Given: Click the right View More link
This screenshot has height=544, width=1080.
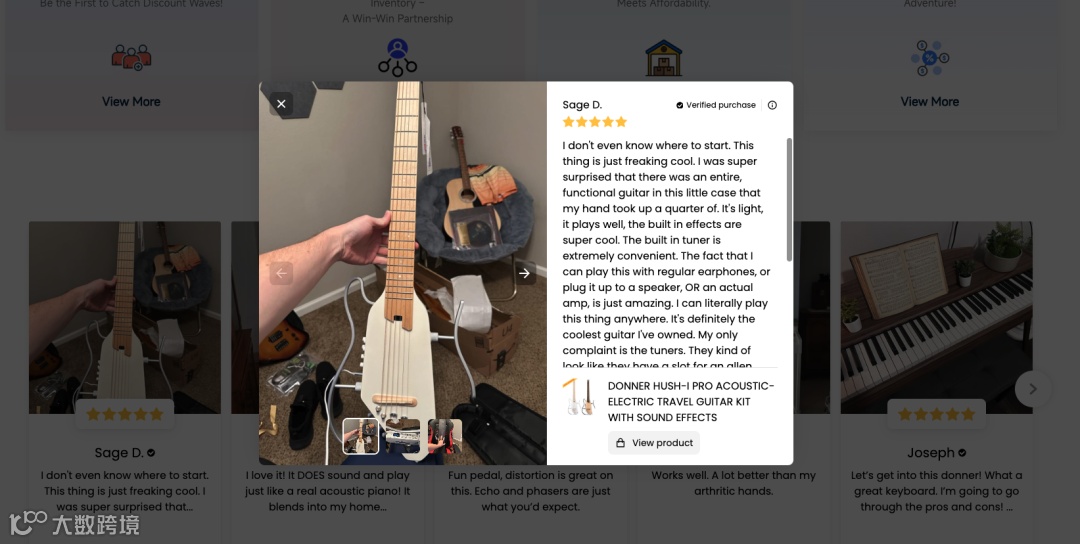Looking at the screenshot, I should (x=929, y=101).
